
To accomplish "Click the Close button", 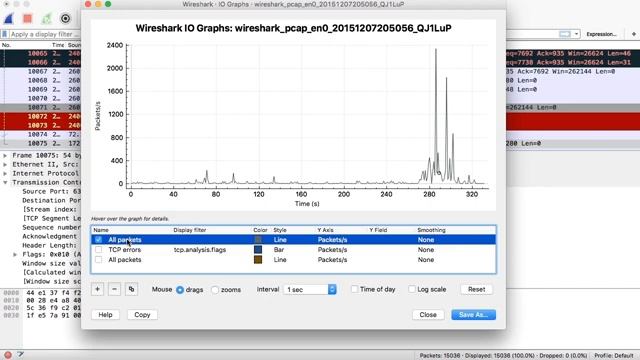I will click(x=428, y=315).
